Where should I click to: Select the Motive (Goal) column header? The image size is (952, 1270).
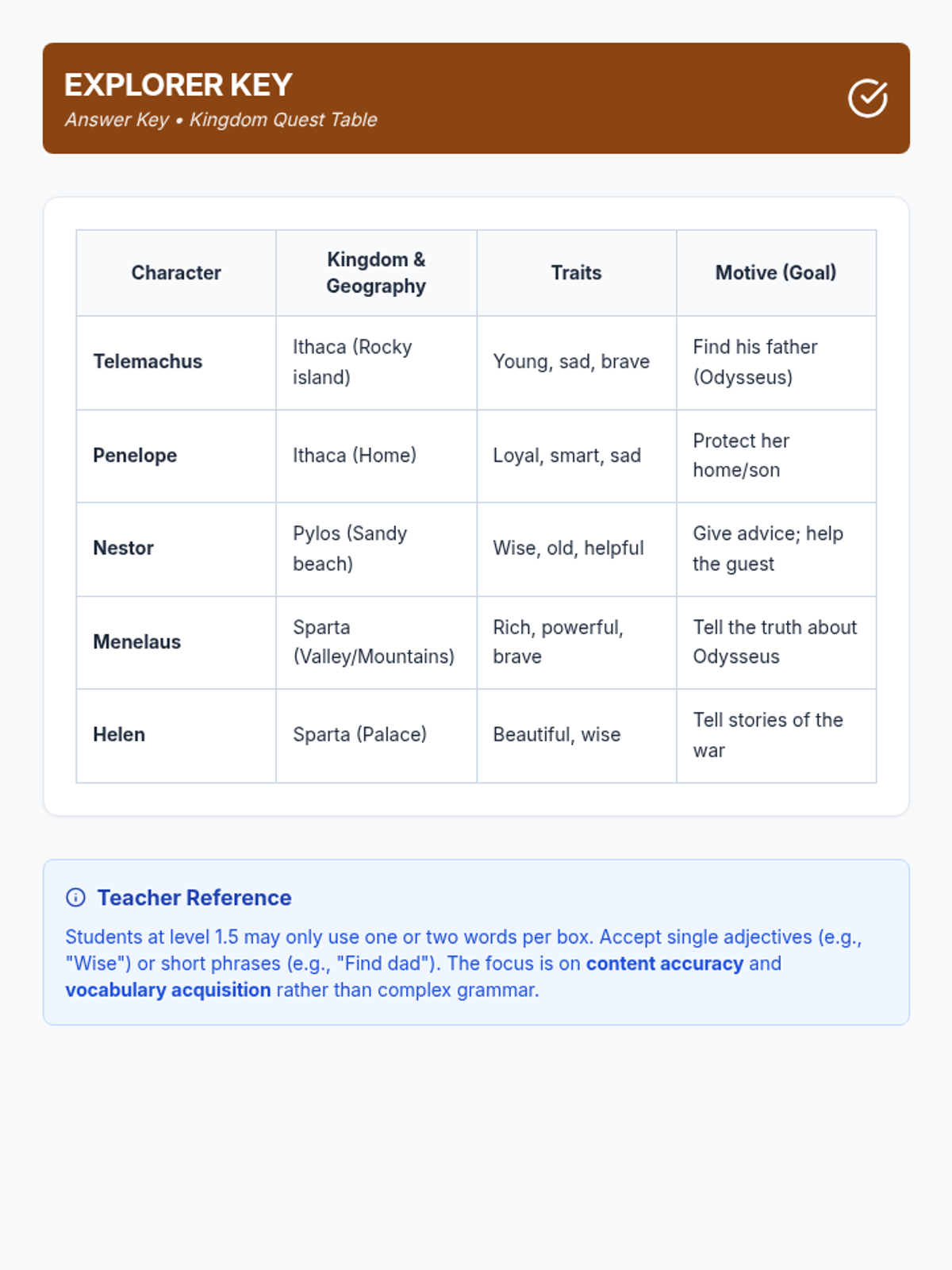(776, 273)
